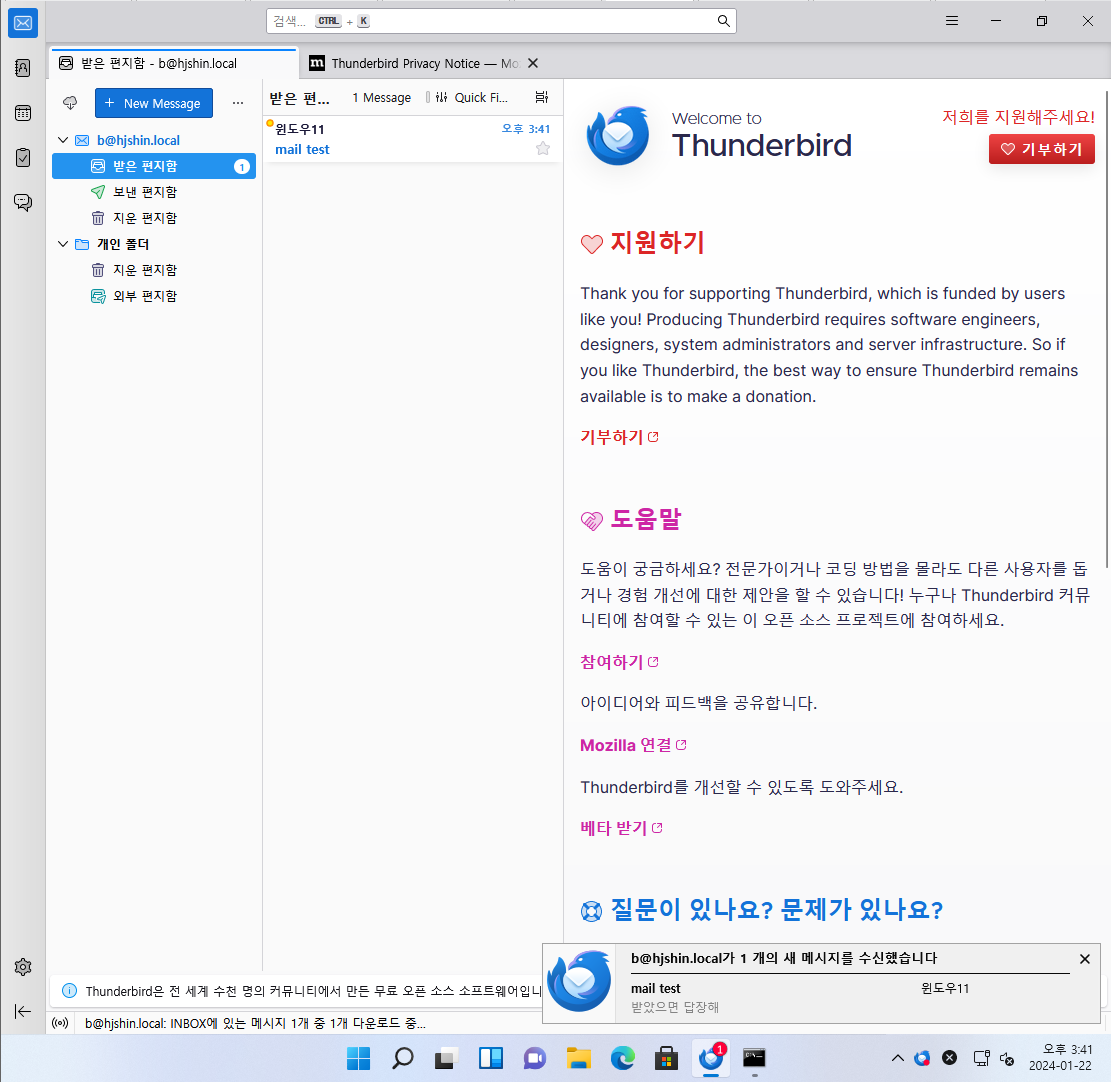Collapse the b@hjshin.local account tree
Viewport: 1111px width, 1082px height.
(x=63, y=140)
